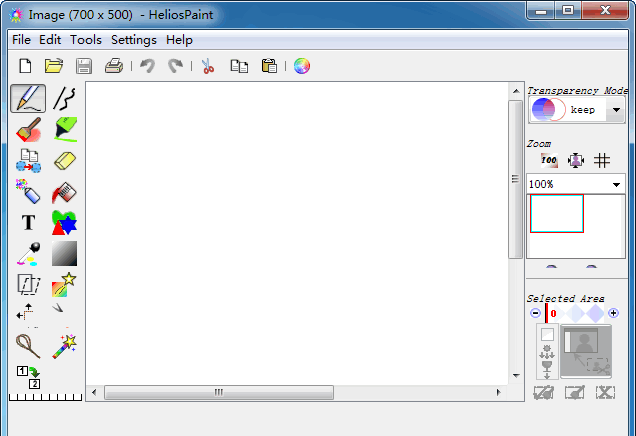This screenshot has height=436, width=636.
Task: Select the green Highlighter marker tool
Action: (x=65, y=129)
